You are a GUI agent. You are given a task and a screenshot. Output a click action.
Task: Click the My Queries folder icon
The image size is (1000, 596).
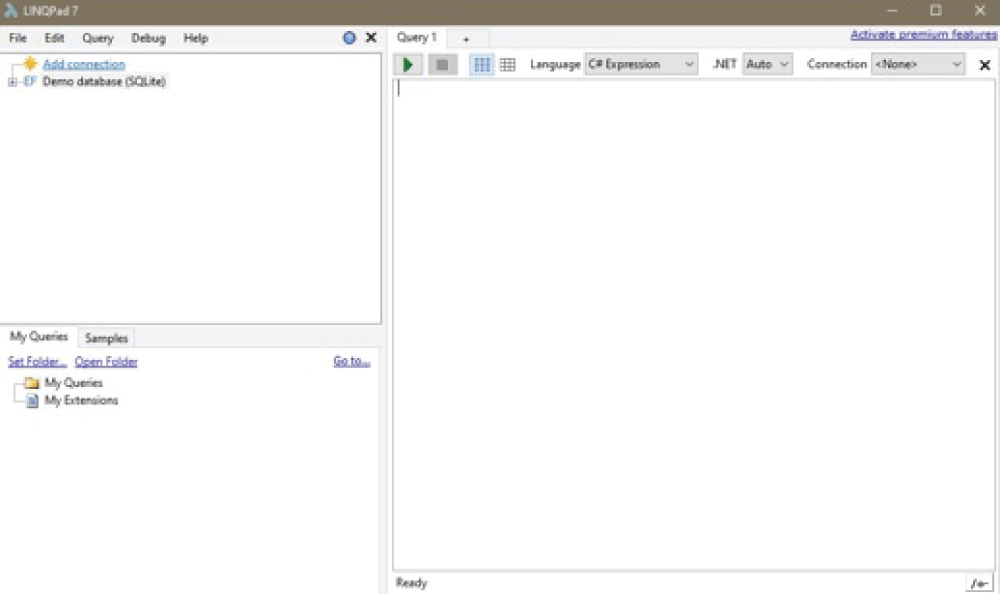click(31, 382)
